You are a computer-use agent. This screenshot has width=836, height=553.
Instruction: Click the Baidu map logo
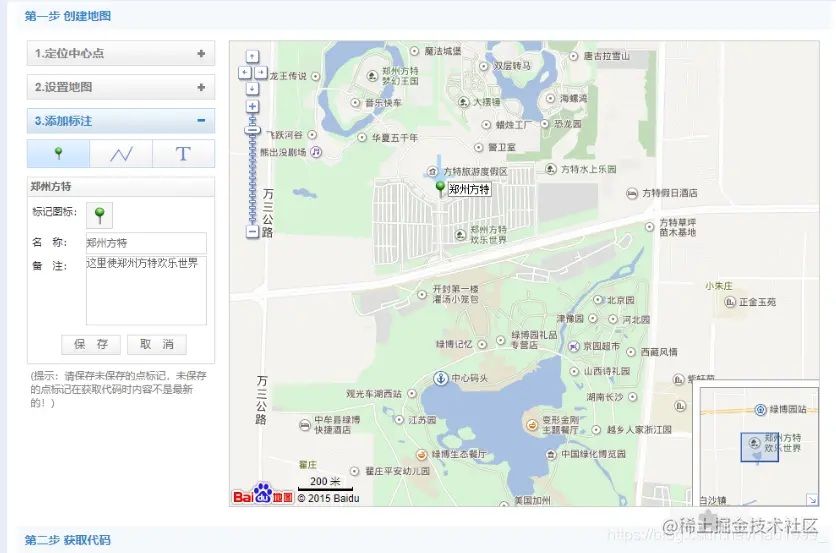click(263, 494)
